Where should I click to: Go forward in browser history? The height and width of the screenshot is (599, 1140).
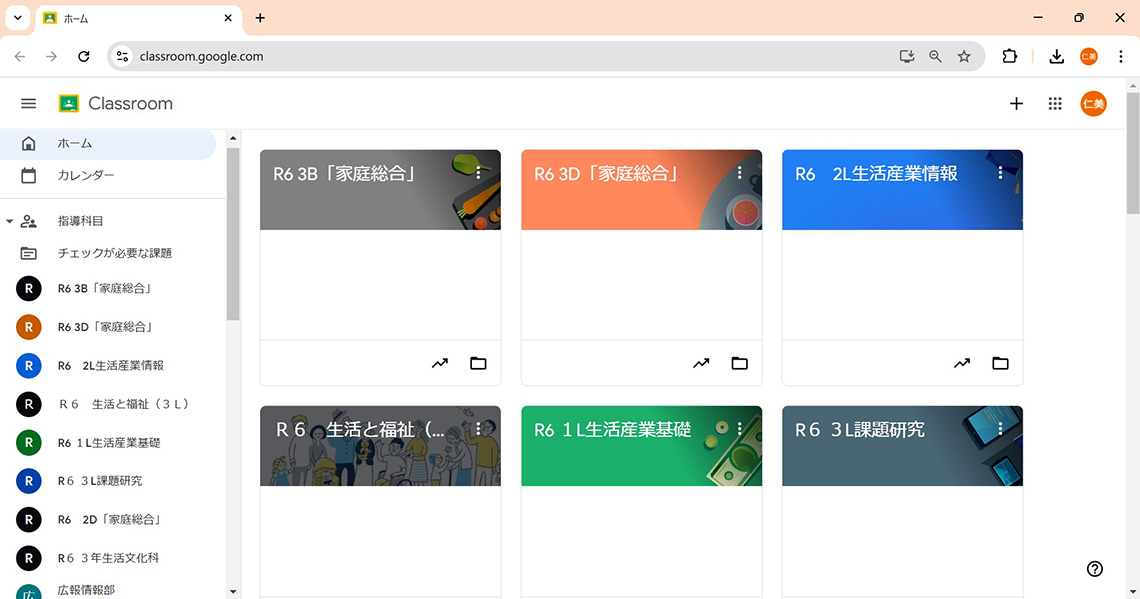tap(52, 57)
